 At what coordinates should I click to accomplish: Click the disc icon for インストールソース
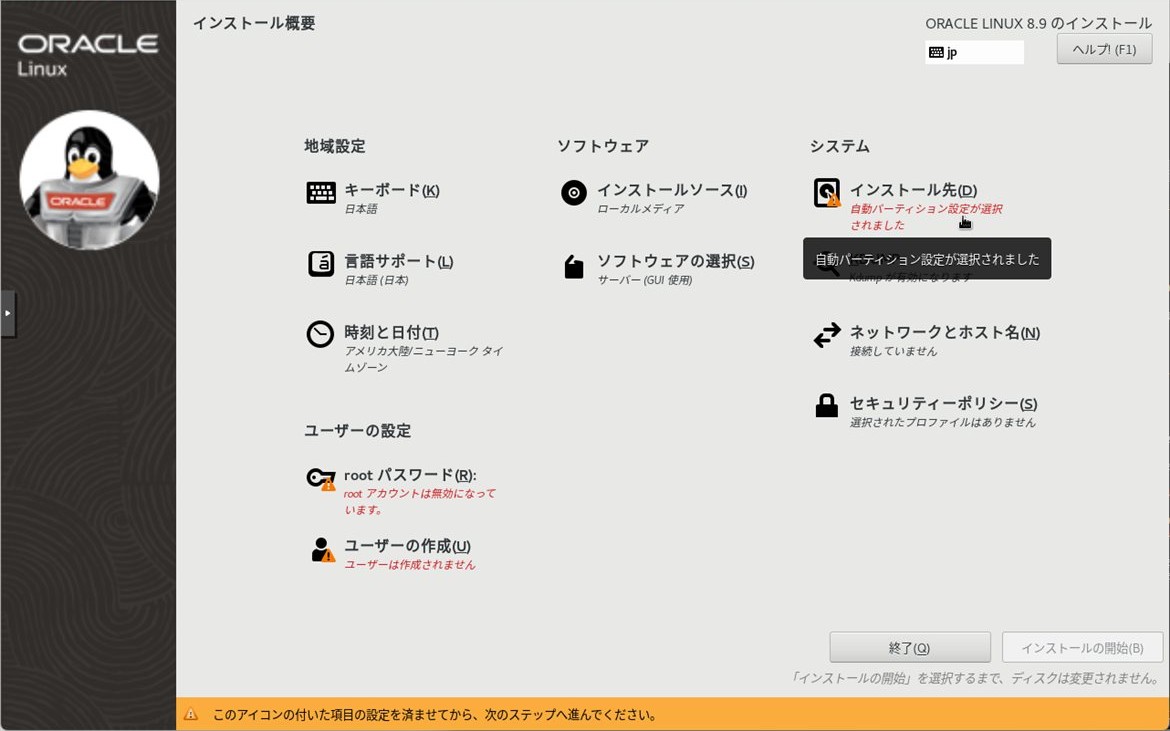574,192
